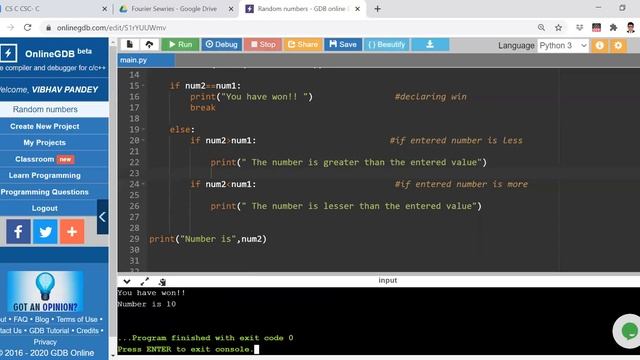Open My Projects

(45, 143)
